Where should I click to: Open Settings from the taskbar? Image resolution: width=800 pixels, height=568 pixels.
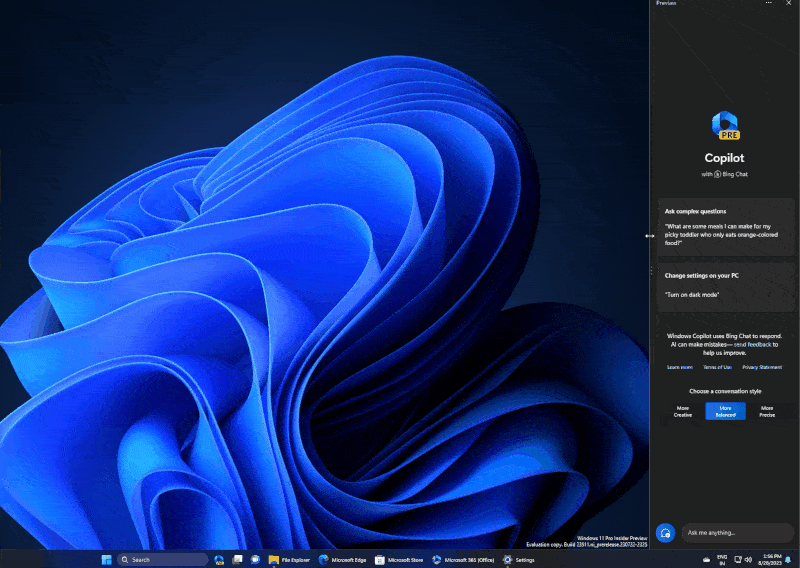pos(519,560)
